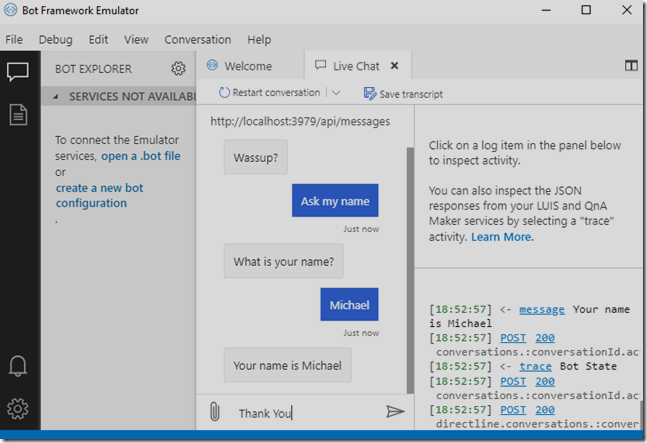This screenshot has height=443, width=647.
Task: Open the transcripts document icon in sidebar
Action: (x=18, y=115)
